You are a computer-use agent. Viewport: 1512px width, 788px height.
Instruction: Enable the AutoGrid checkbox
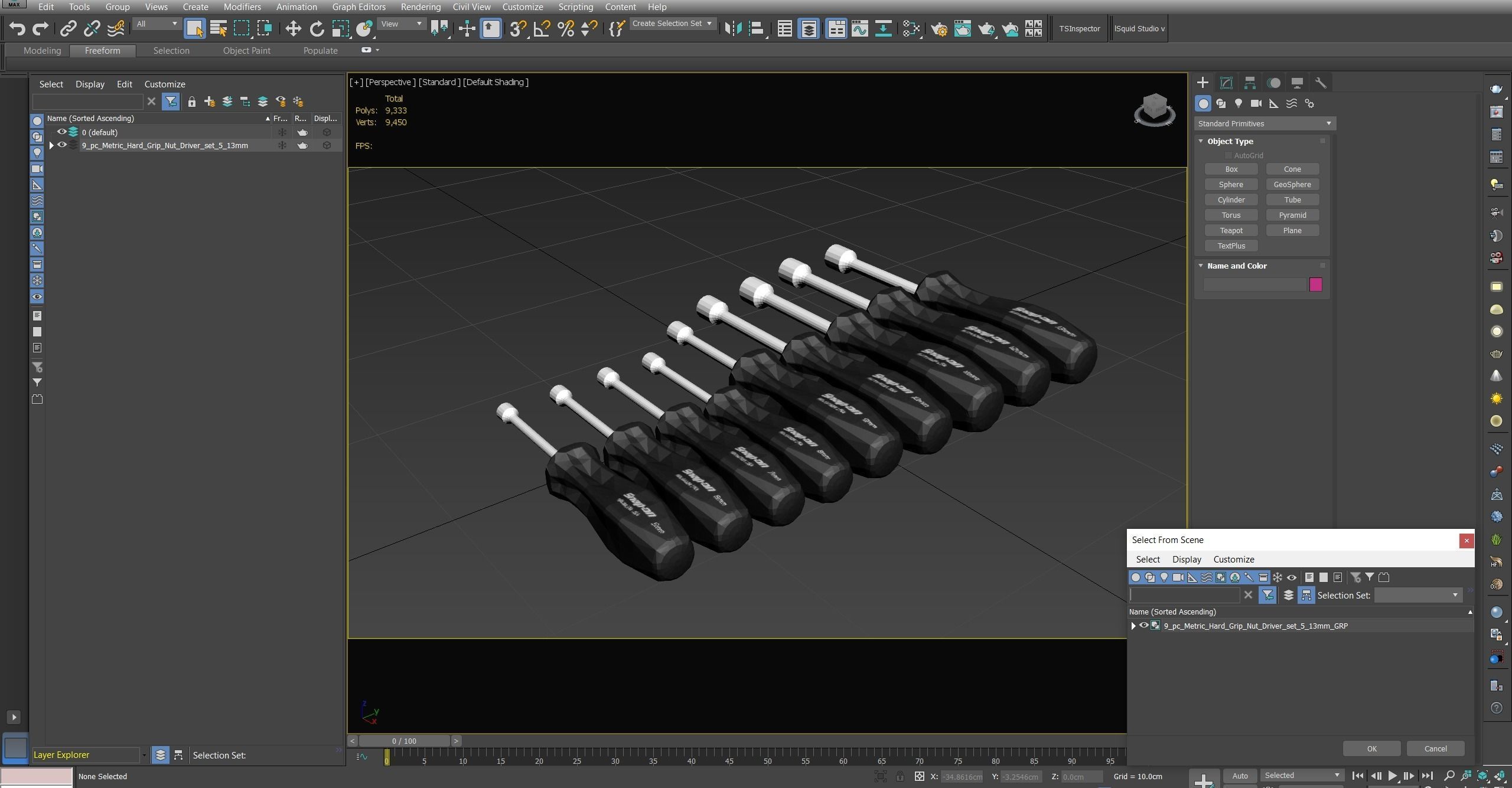click(x=1228, y=155)
